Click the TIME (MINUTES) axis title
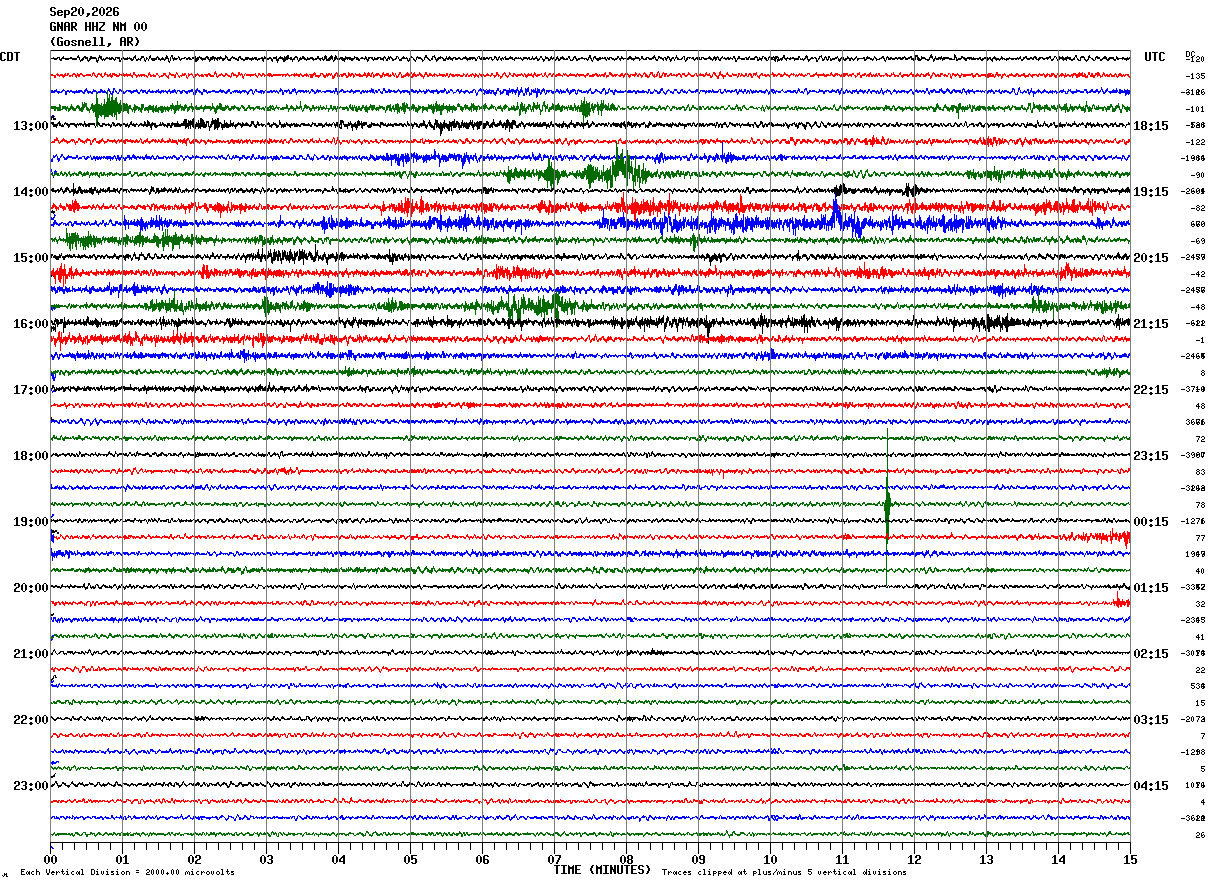Image resolution: width=1210 pixels, height=886 pixels. point(602,870)
